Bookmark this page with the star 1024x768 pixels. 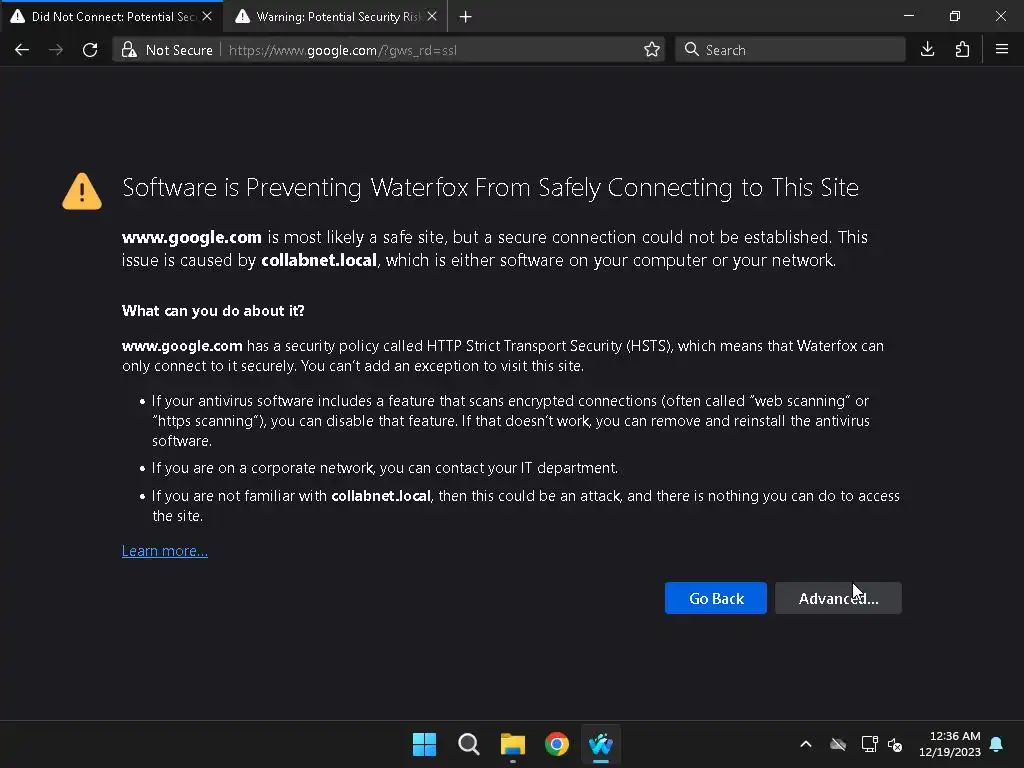[651, 50]
